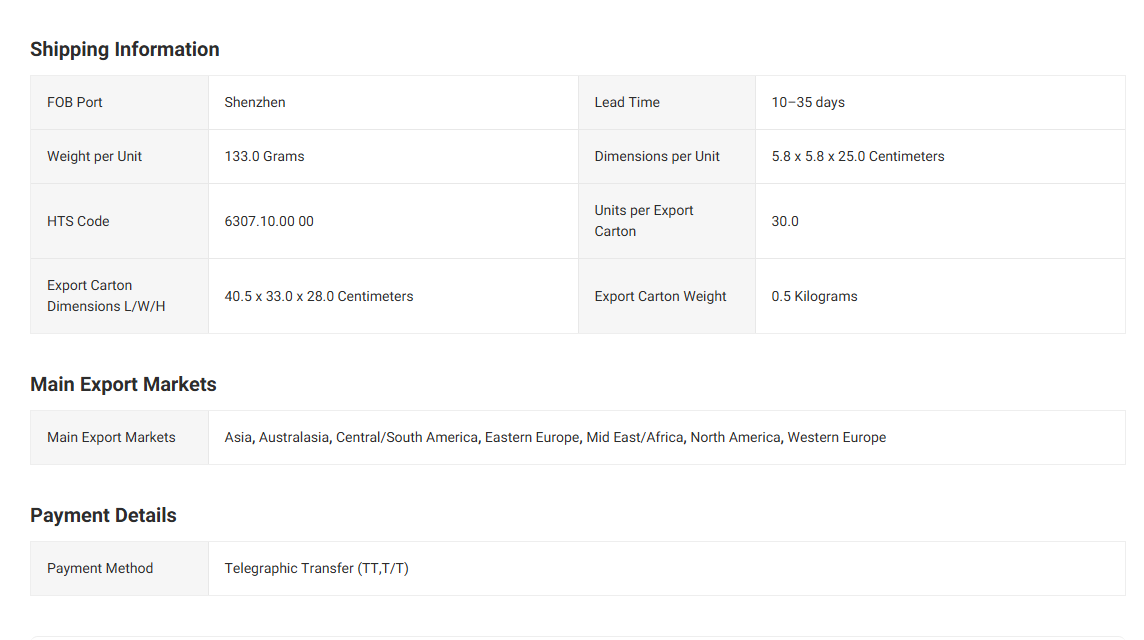The height and width of the screenshot is (640, 1144).
Task: Click the Export Carton Weight label
Action: point(660,296)
